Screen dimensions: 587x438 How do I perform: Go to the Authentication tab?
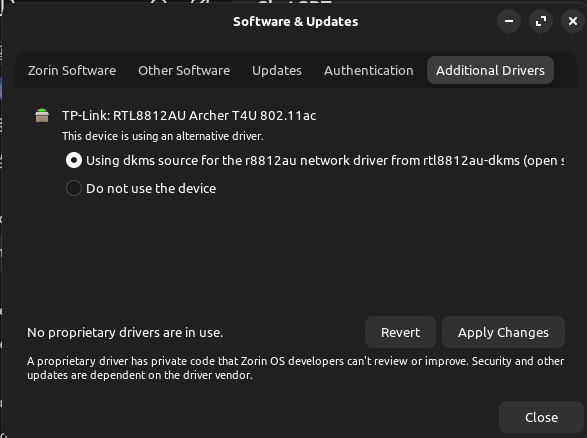[368, 70]
